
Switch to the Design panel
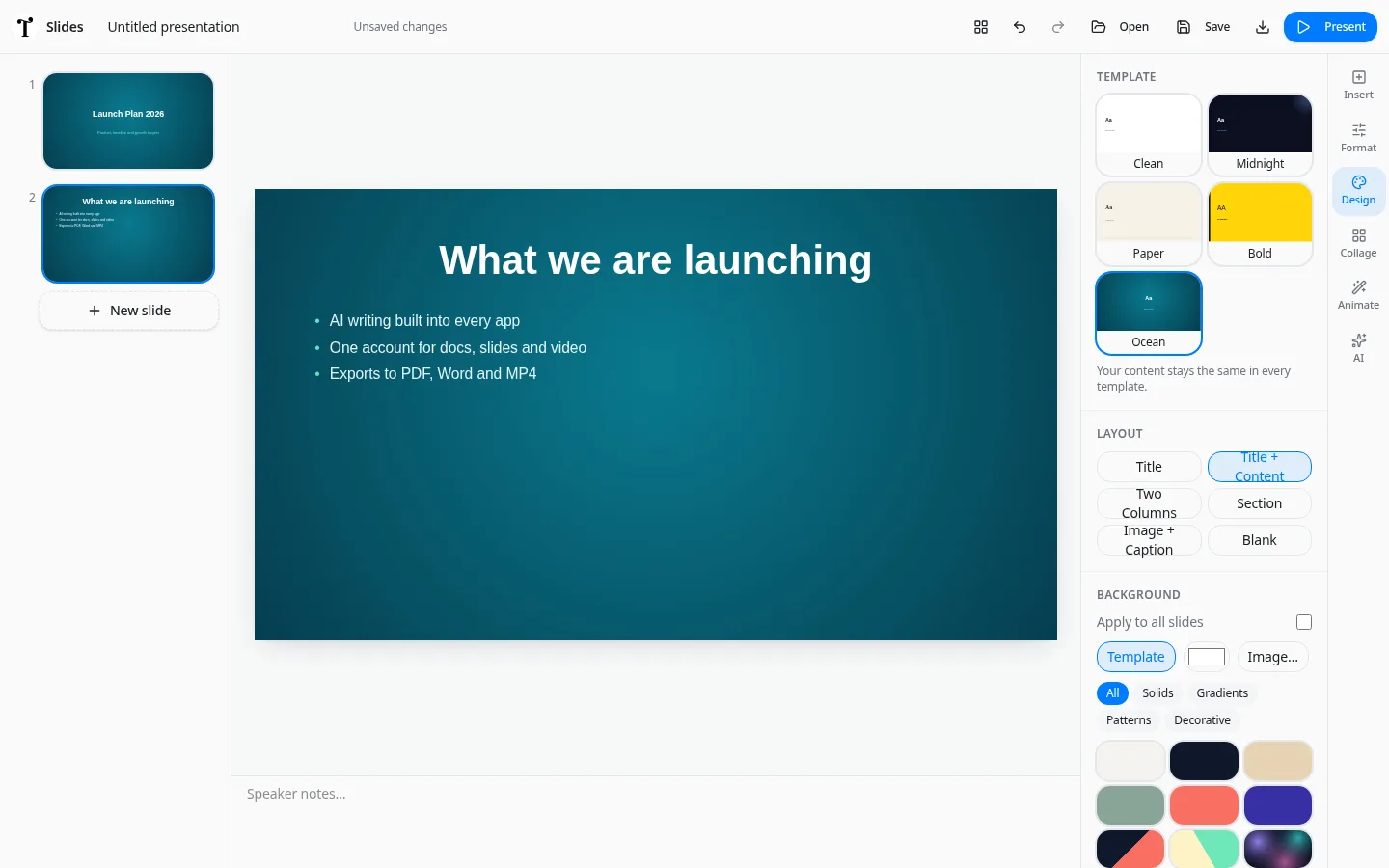(x=1358, y=190)
